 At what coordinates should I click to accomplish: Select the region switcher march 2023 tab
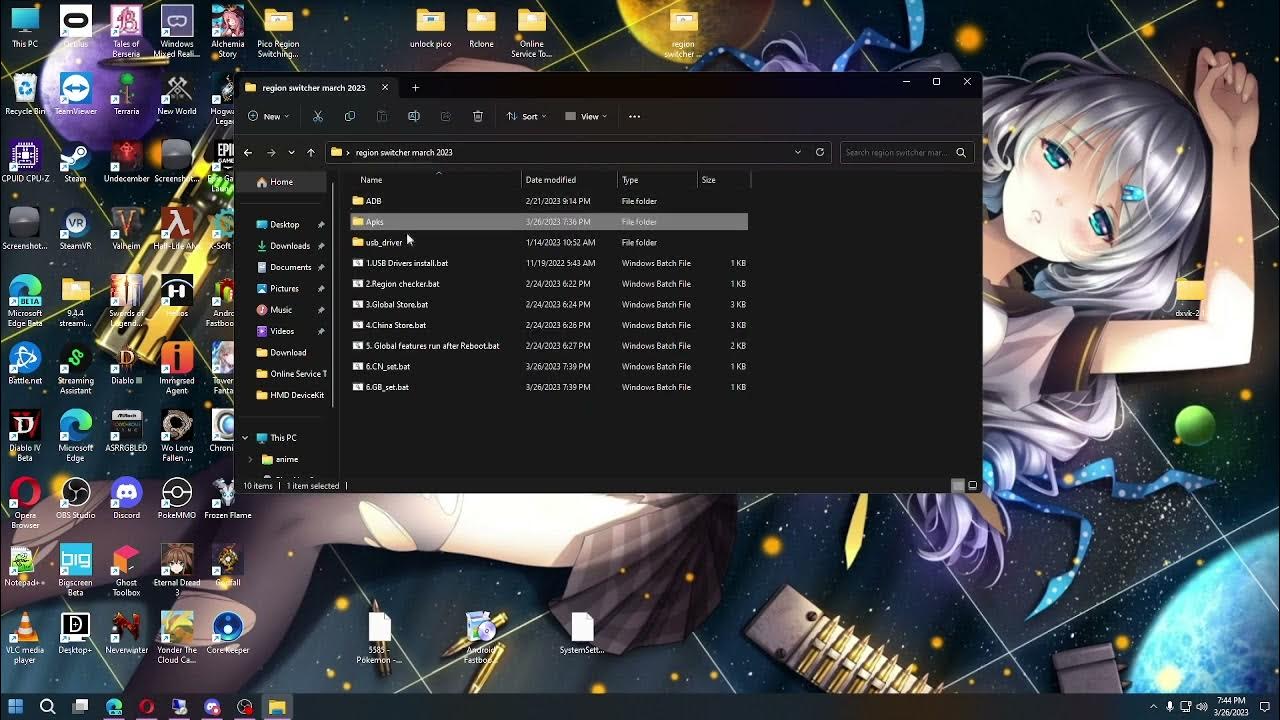click(314, 87)
